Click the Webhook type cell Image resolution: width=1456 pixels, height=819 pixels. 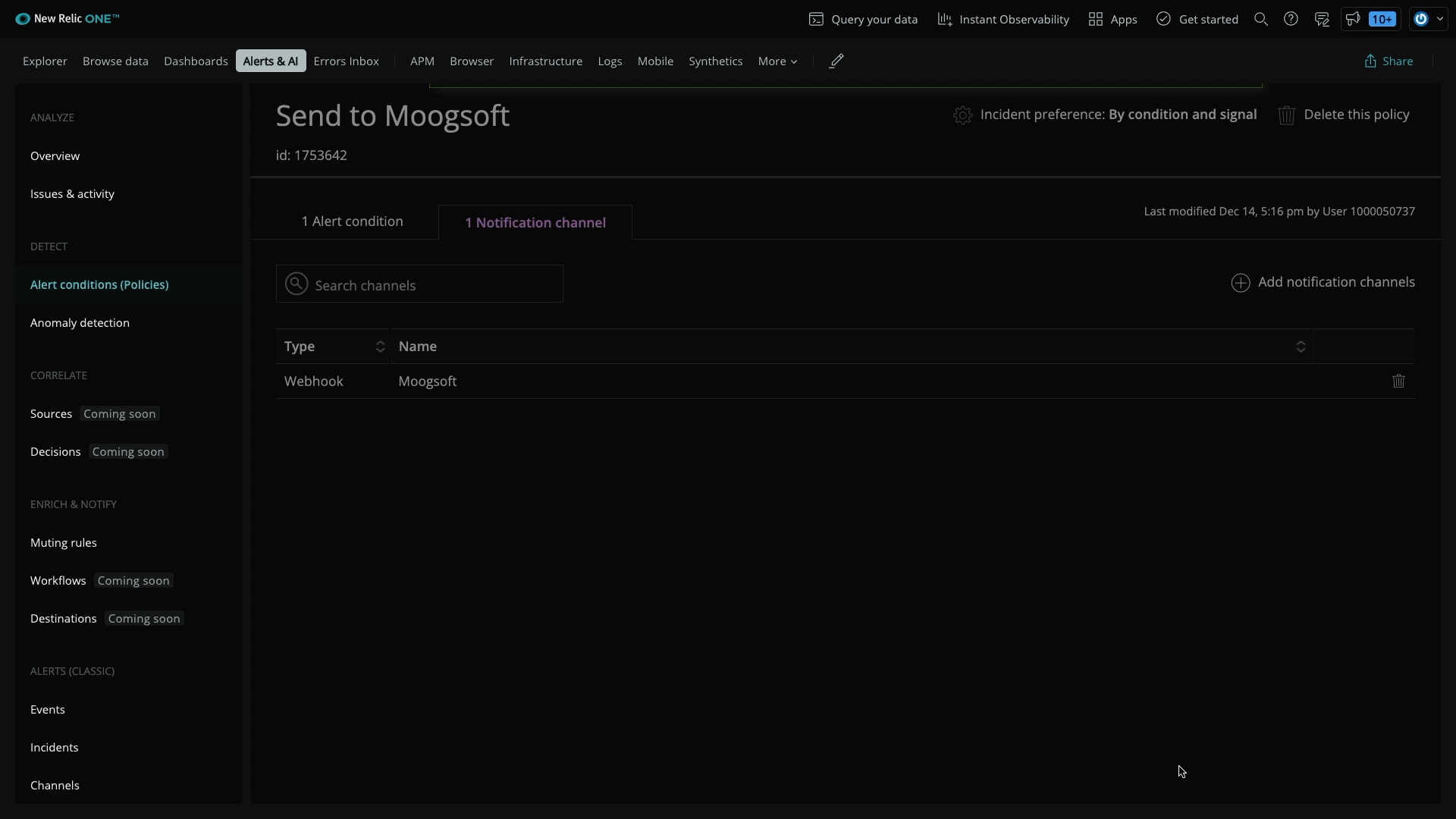point(314,381)
